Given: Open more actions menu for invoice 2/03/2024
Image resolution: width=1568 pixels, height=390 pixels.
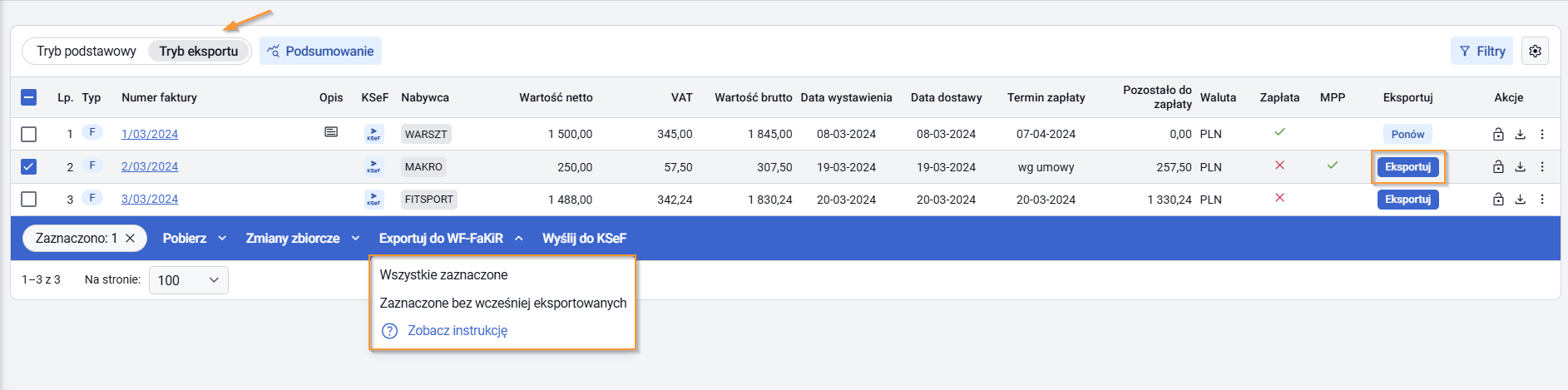Looking at the screenshot, I should [x=1542, y=166].
